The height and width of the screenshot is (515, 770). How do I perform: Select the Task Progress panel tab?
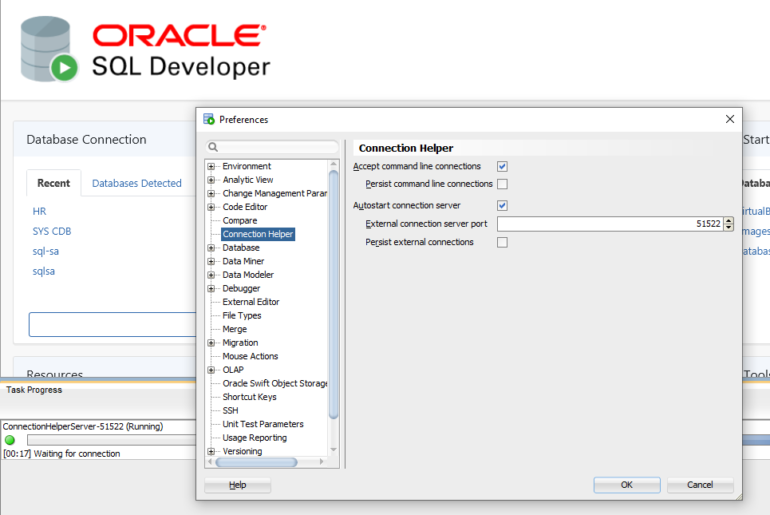[34, 390]
